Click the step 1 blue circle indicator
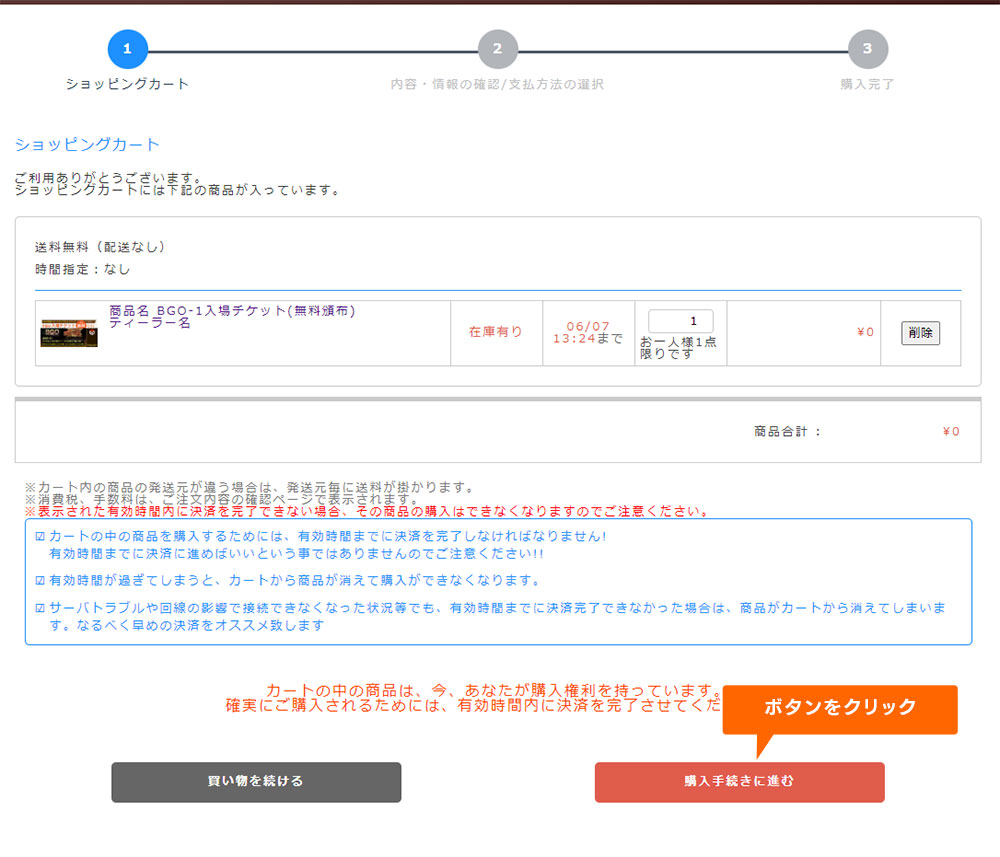The image size is (1000, 857). 127,49
